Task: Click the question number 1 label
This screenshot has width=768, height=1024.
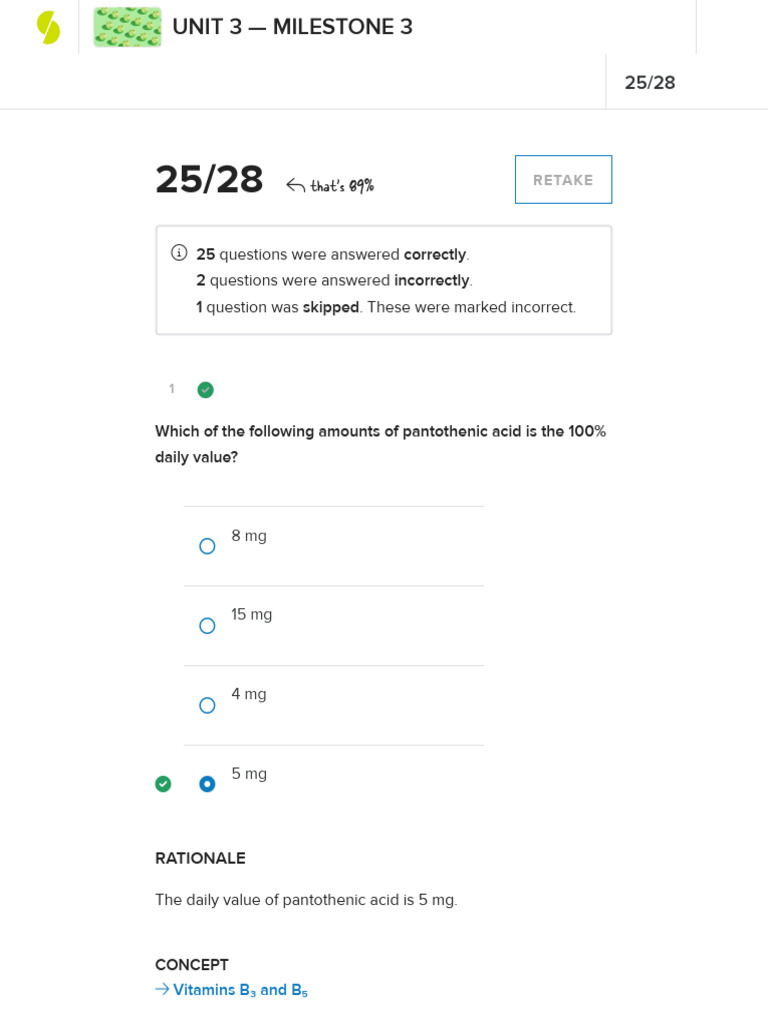Action: tap(171, 389)
